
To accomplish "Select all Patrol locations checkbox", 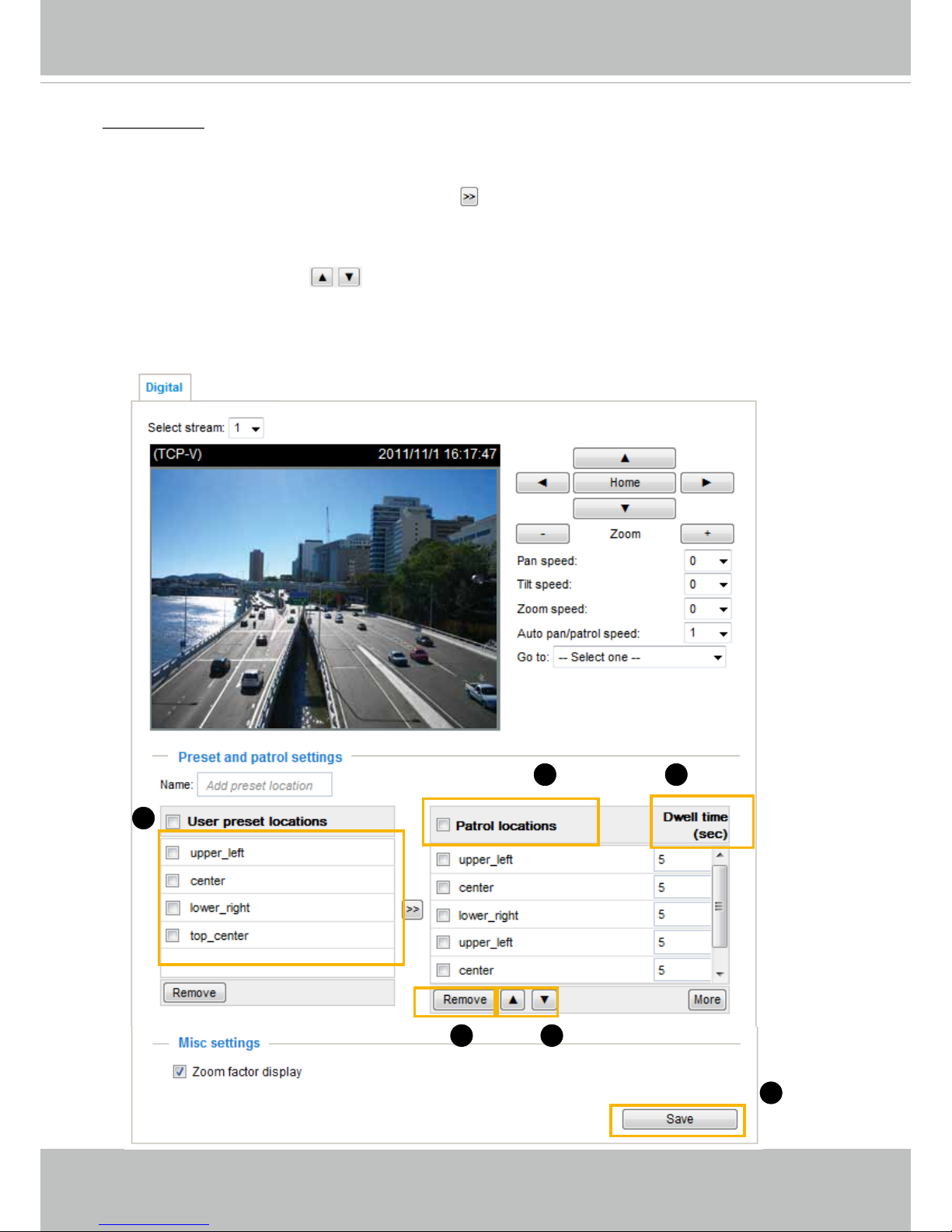I will point(443,825).
